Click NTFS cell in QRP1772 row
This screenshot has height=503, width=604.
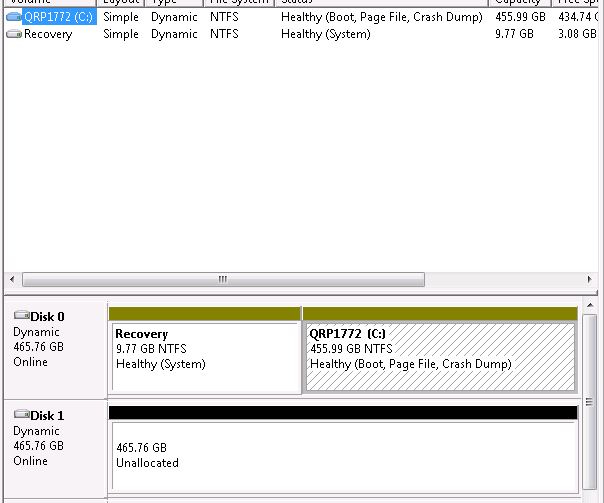coord(224,17)
